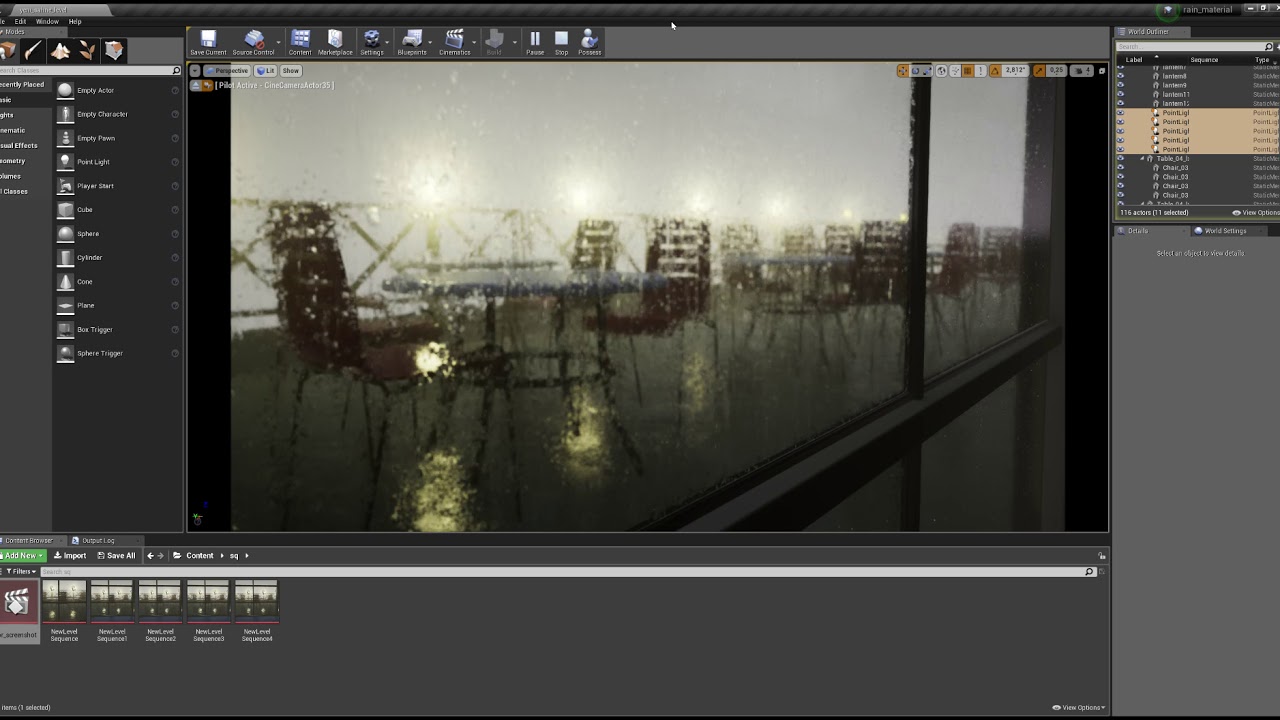Pause the simulation
Screen dimensions: 1280x720
535,42
